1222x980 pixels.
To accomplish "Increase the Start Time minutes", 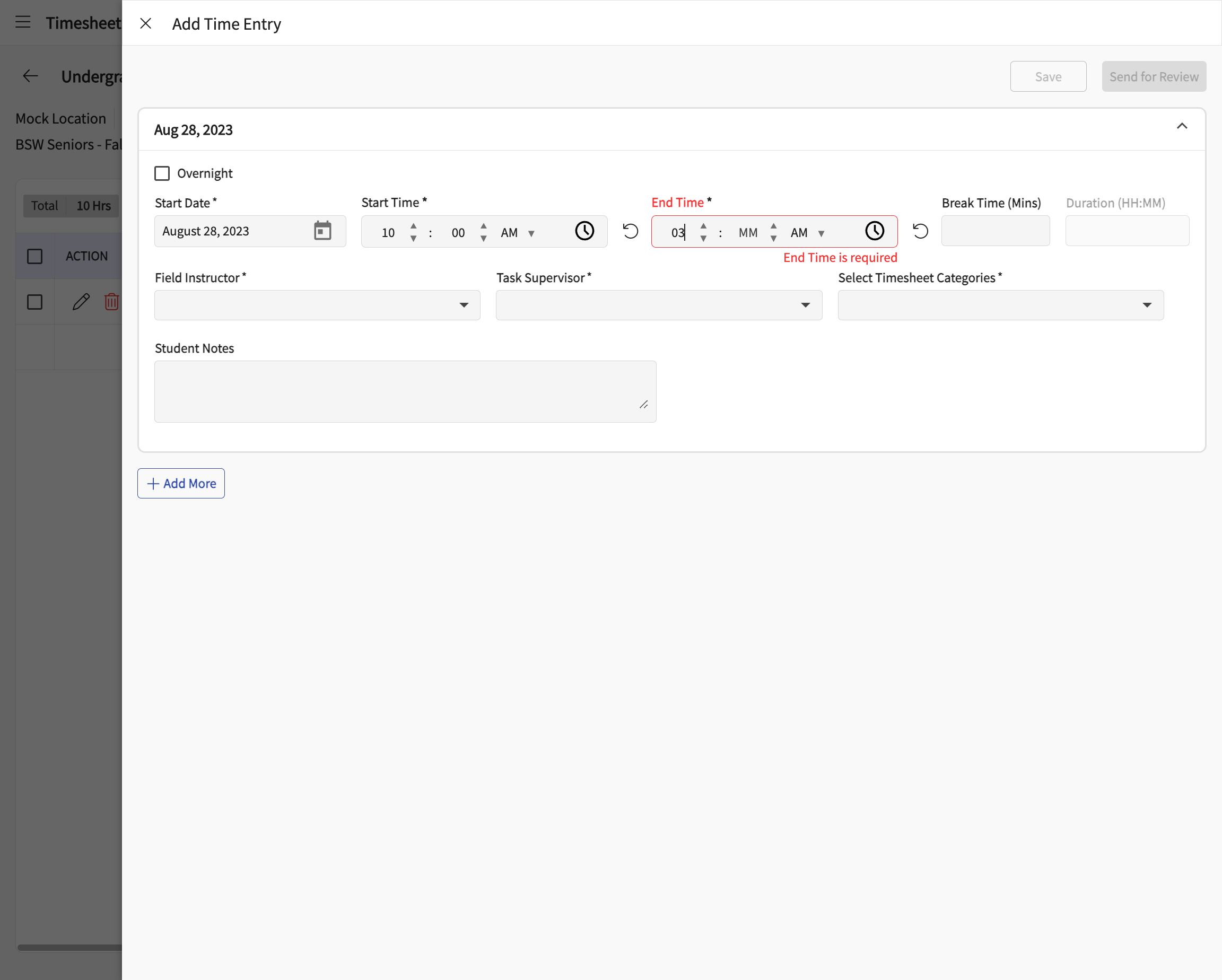I will [484, 225].
